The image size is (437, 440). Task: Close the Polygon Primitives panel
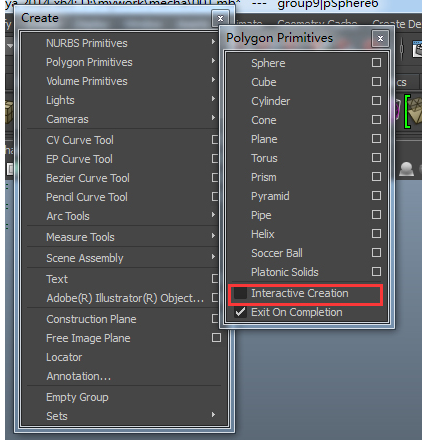(x=380, y=39)
